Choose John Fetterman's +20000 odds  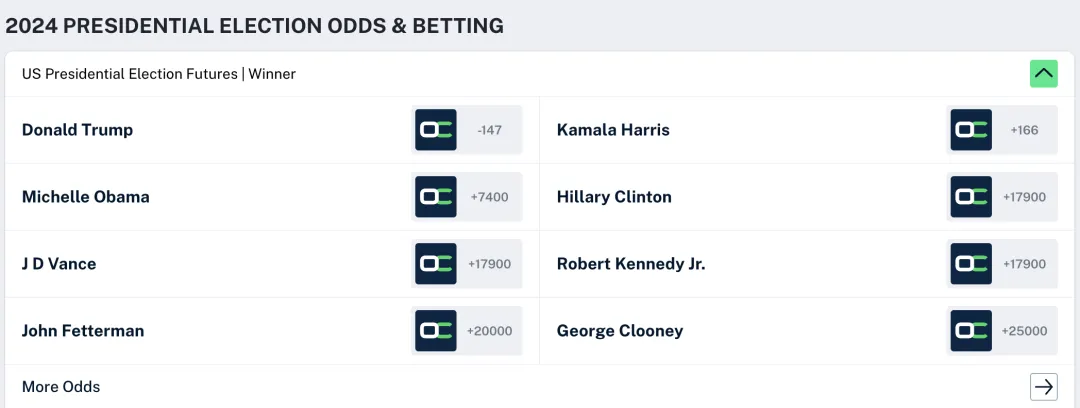click(490, 331)
